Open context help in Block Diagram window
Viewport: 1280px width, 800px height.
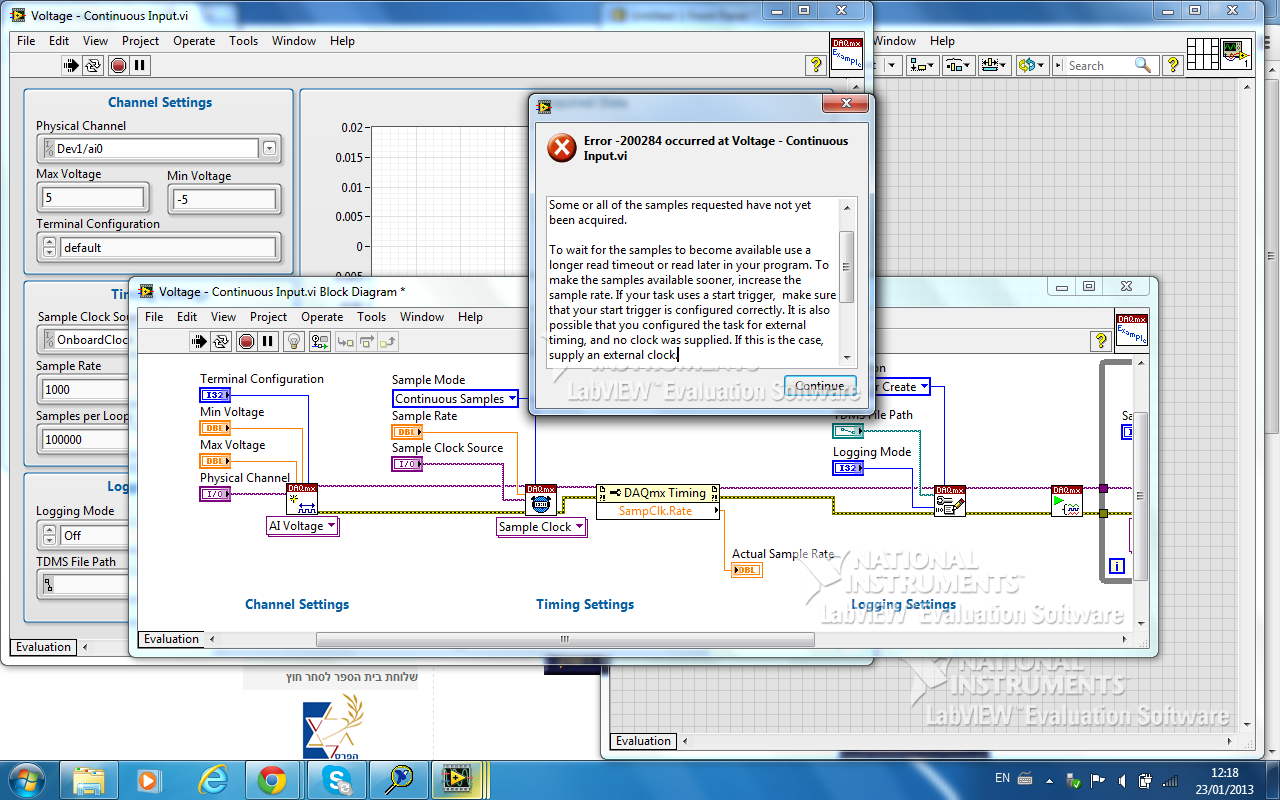(1100, 341)
